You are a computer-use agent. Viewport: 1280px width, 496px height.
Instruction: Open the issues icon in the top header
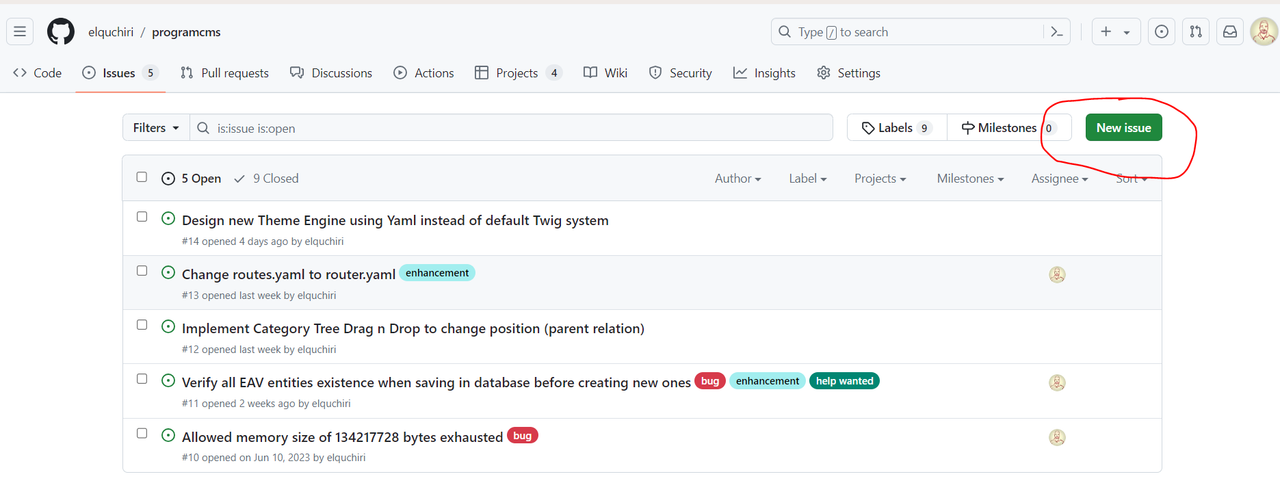click(1161, 32)
